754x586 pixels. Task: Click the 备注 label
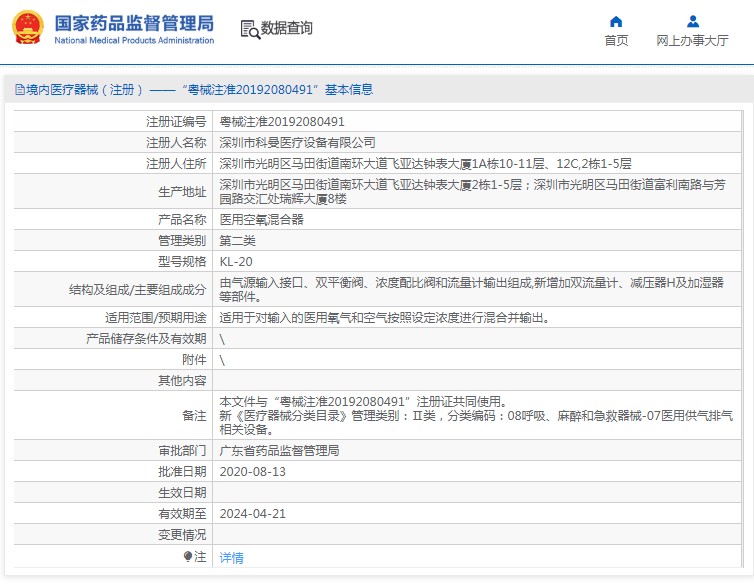[194, 415]
